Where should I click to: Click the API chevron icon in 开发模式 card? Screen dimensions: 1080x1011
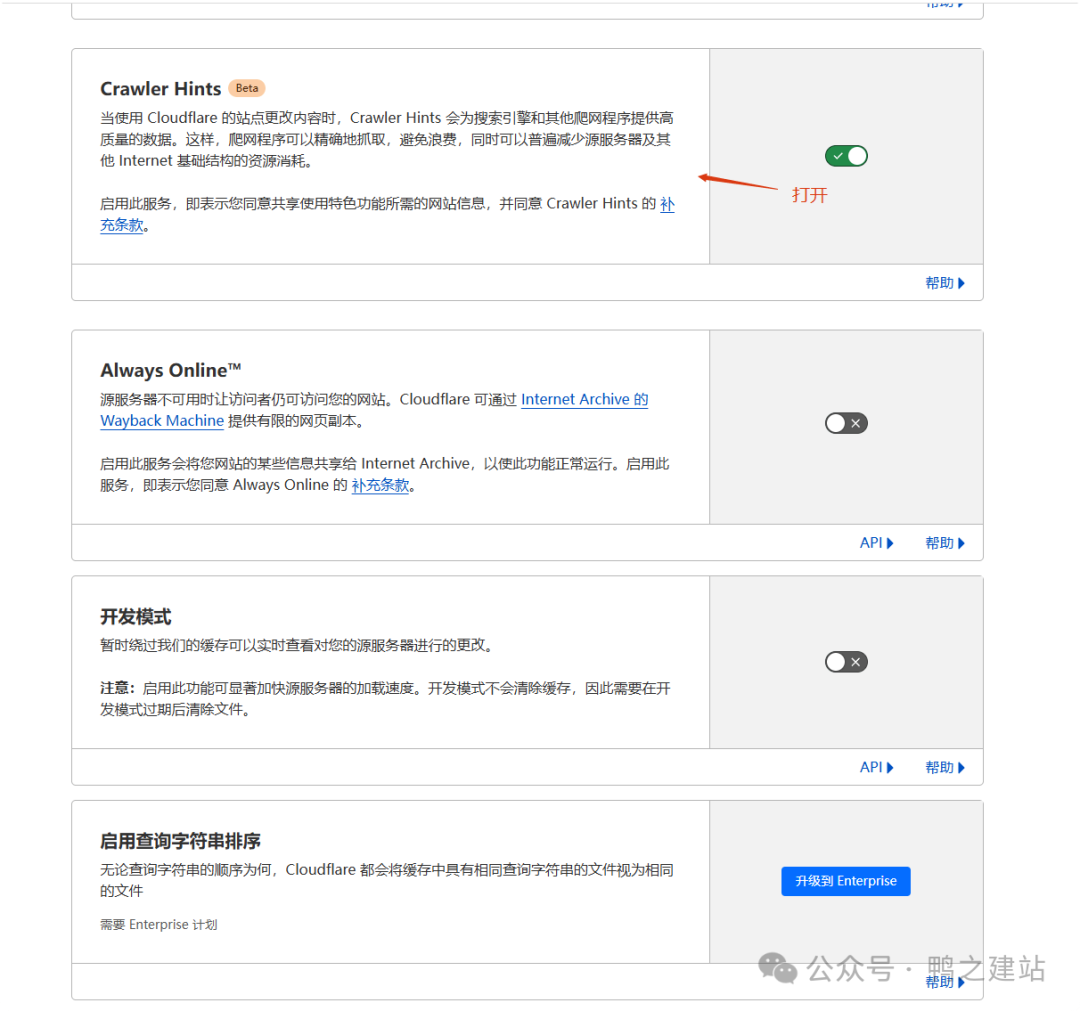(891, 767)
